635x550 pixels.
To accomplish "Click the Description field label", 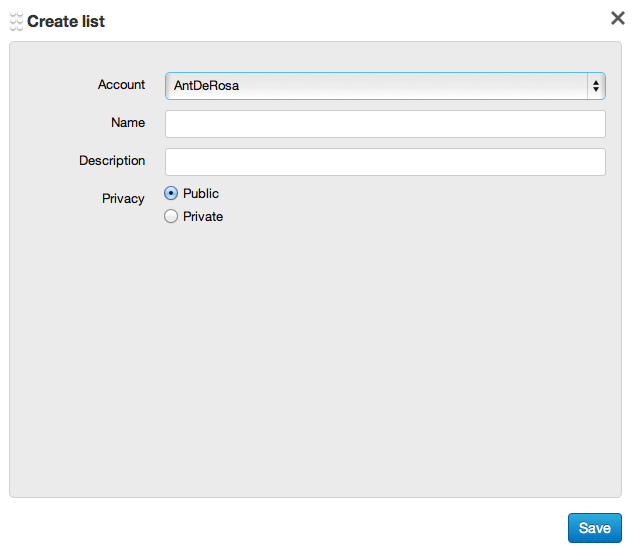I will [112, 161].
